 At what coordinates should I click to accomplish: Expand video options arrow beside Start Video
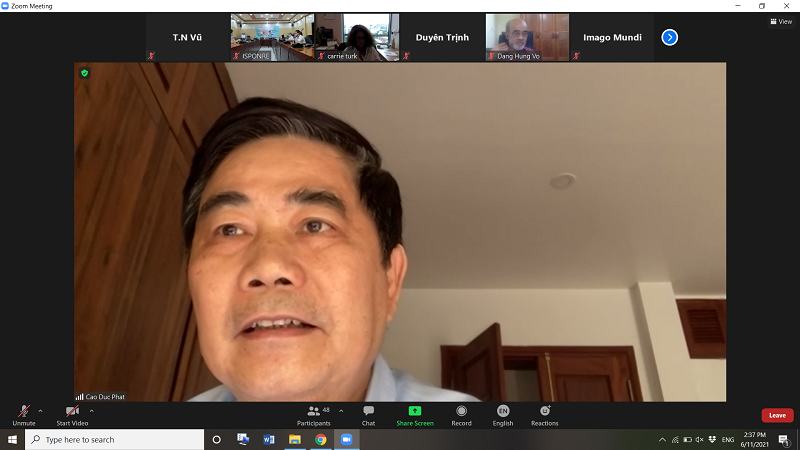(92, 410)
